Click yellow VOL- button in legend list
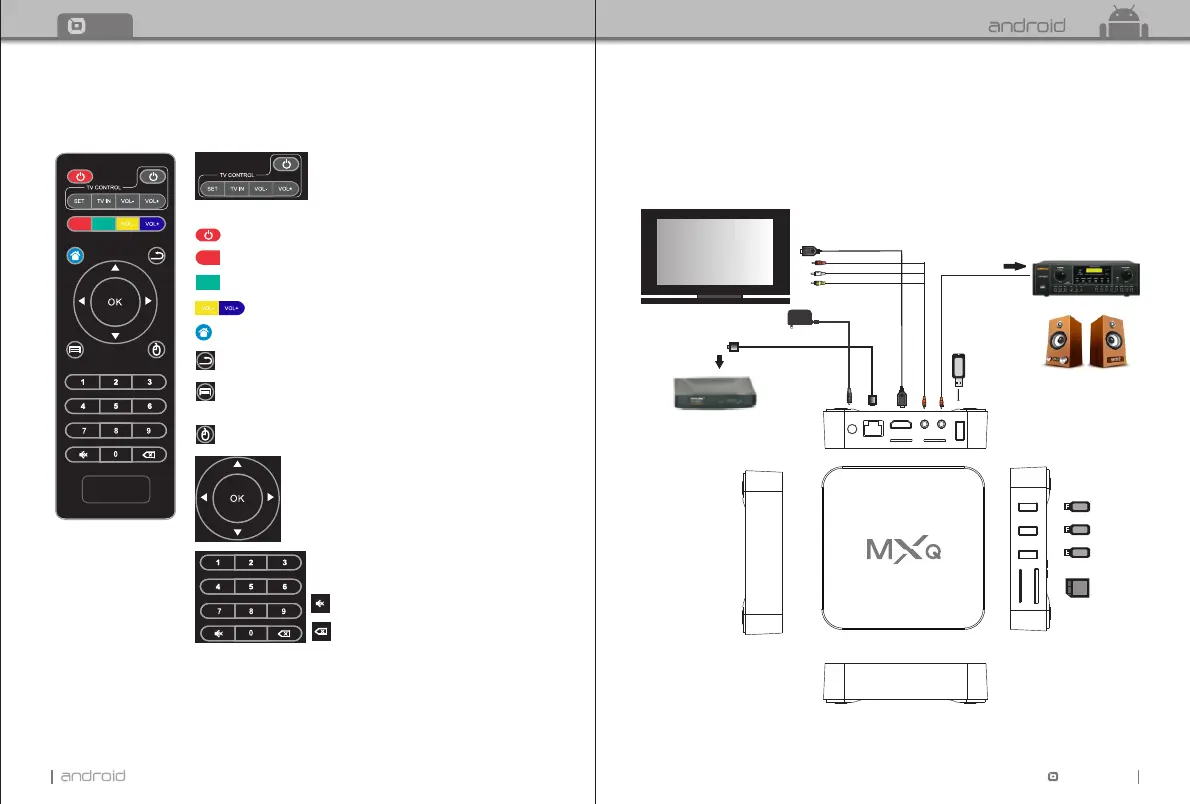Viewport: 1190px width, 804px height. [x=207, y=308]
